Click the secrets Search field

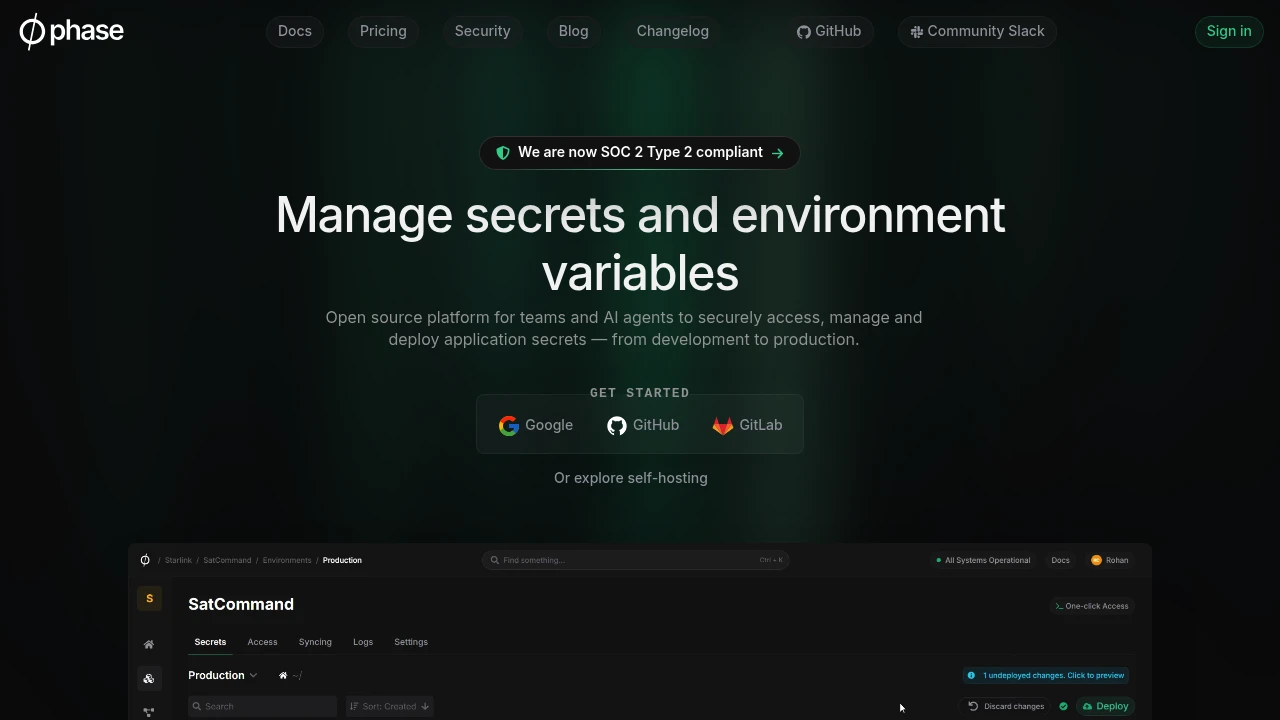pos(263,706)
